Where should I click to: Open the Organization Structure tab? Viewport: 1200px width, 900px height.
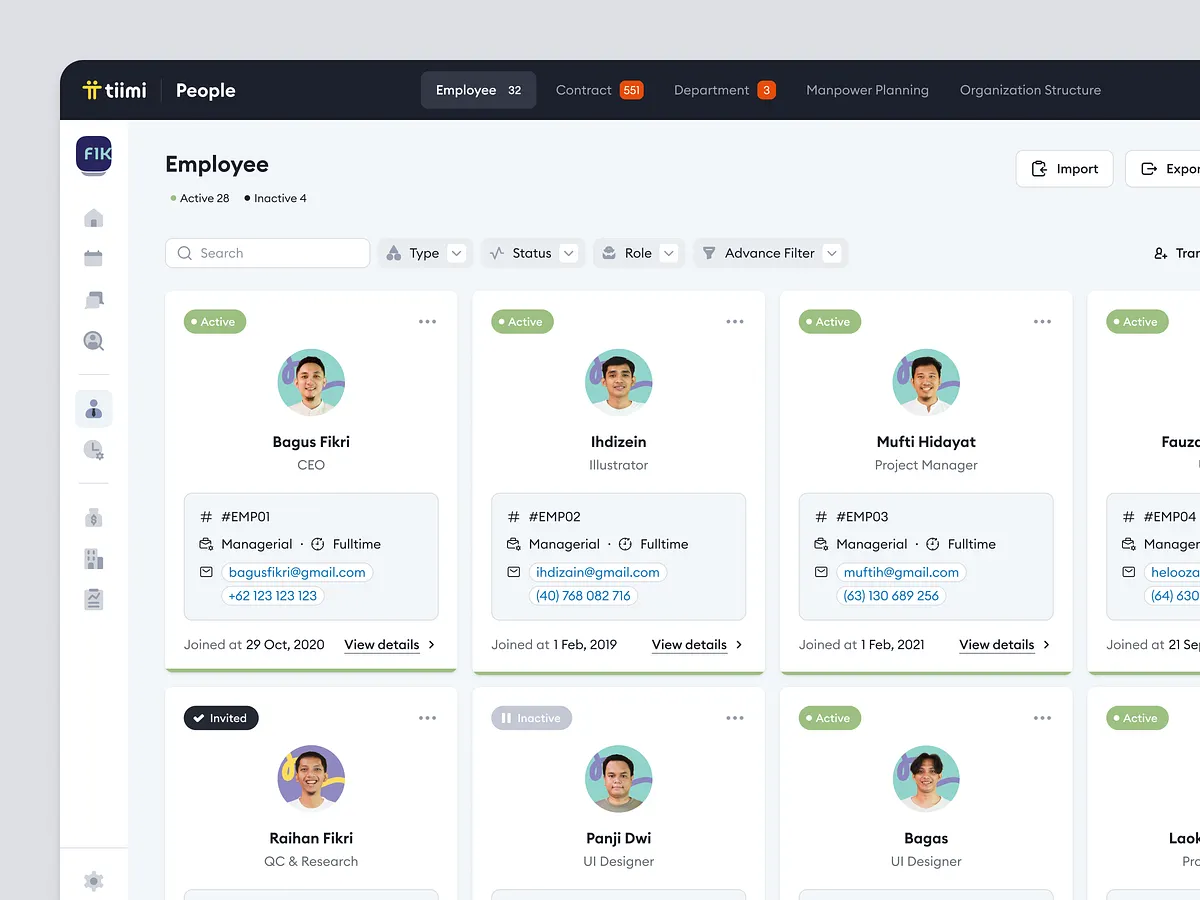1030,90
